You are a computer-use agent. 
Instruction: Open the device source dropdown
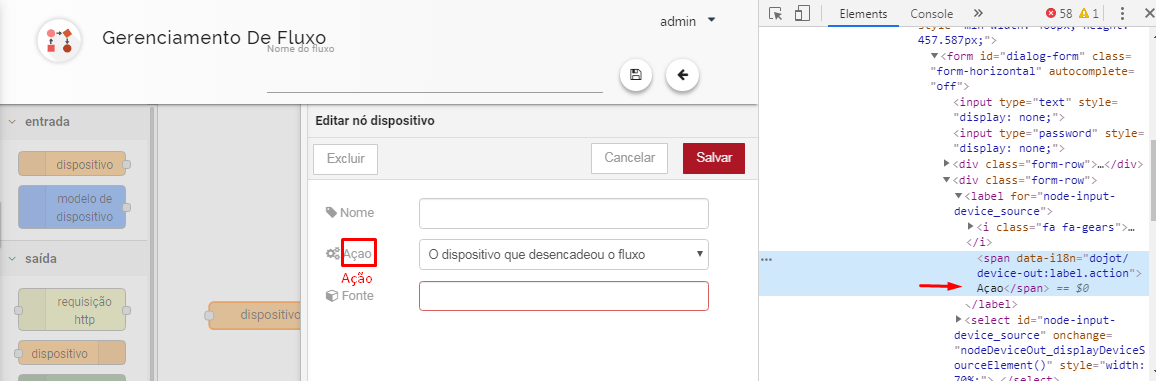[563, 255]
